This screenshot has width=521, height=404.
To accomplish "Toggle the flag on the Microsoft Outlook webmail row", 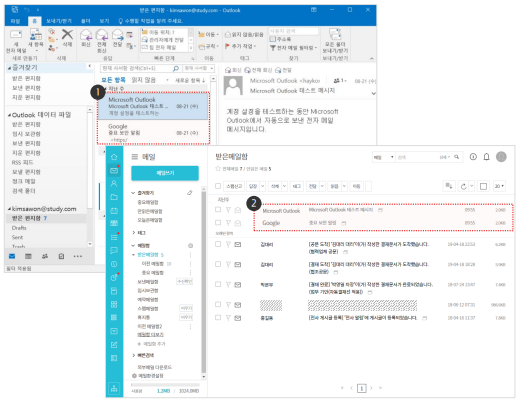I will point(228,210).
